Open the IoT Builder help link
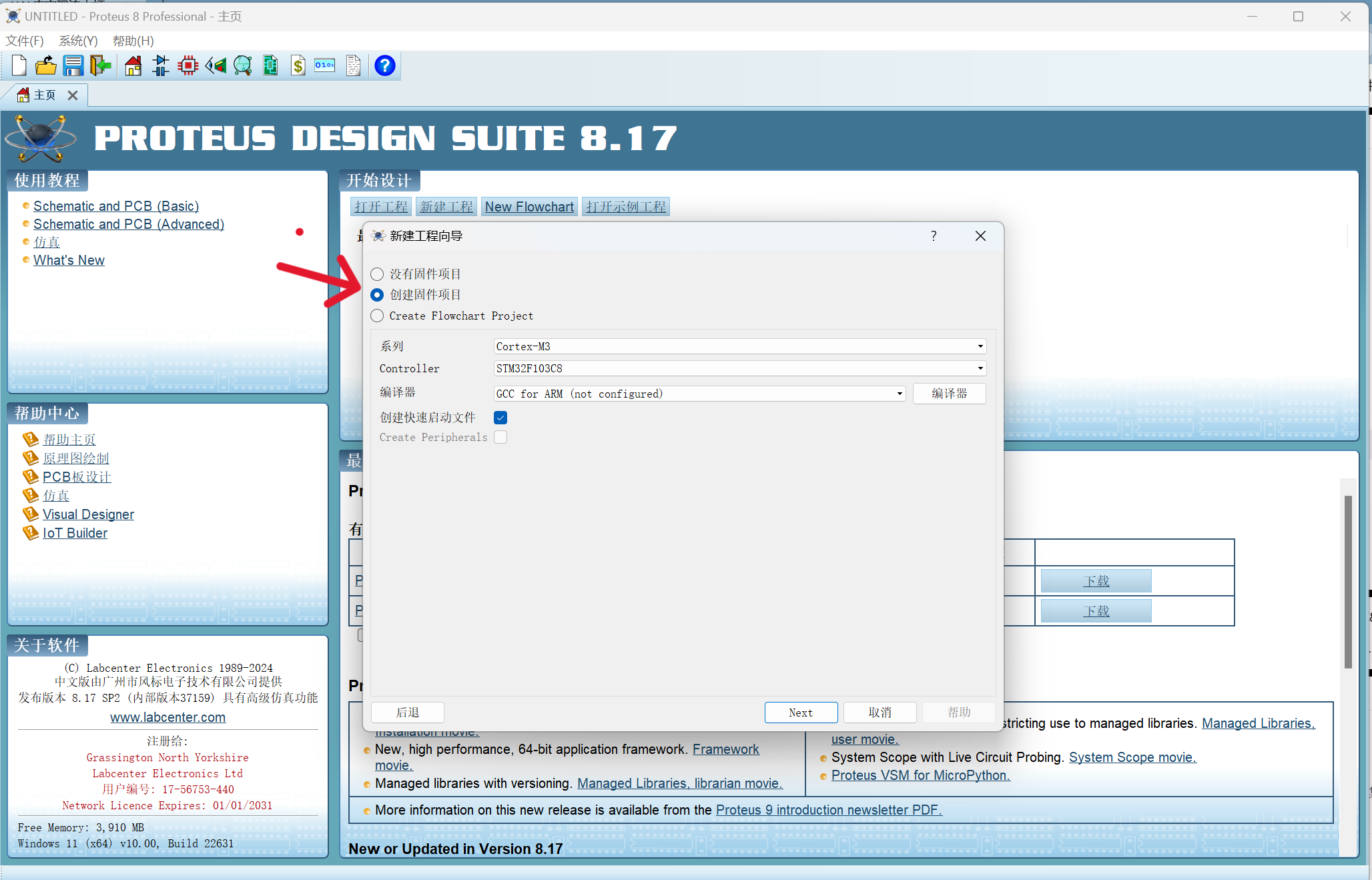Viewport: 1372px width, 880px height. click(75, 533)
